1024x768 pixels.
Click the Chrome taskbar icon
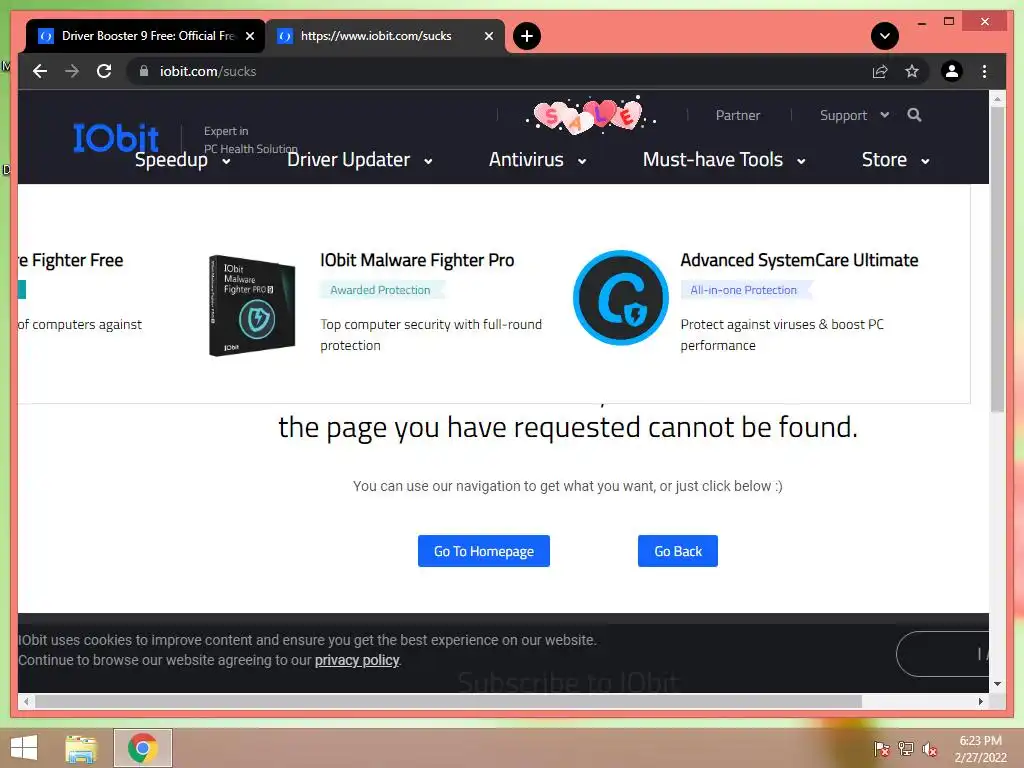coord(143,748)
